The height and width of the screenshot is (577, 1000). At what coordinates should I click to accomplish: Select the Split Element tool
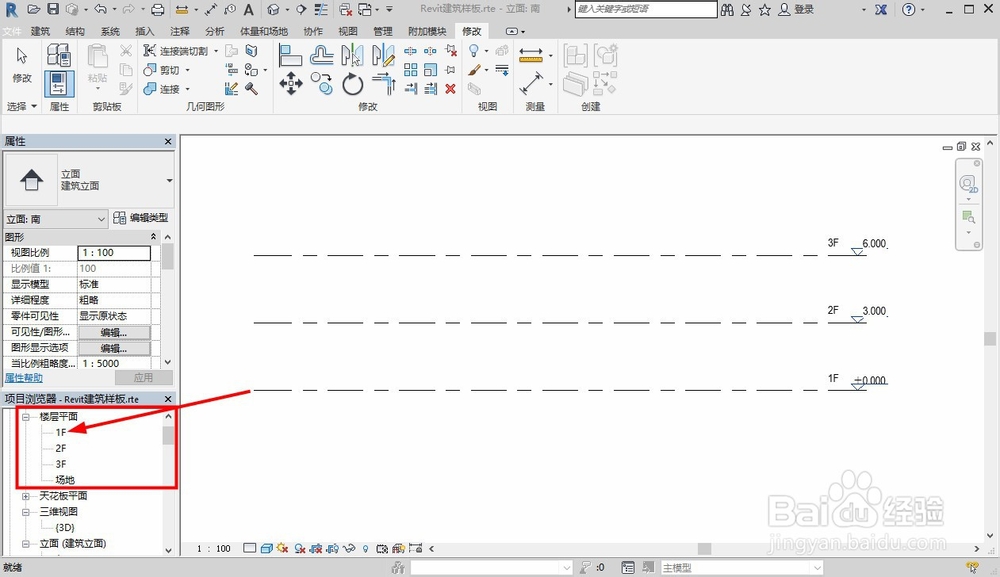pos(411,50)
